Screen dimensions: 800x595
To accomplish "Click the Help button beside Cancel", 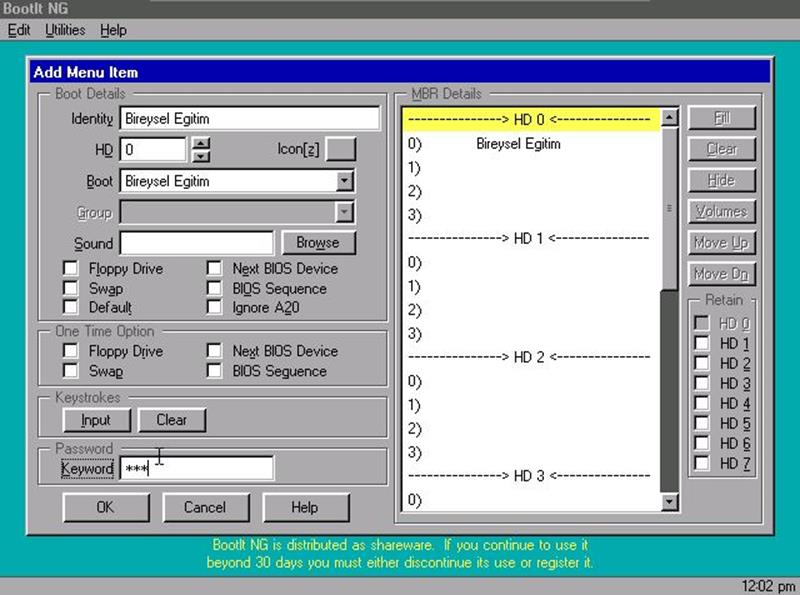I will 305,508.
